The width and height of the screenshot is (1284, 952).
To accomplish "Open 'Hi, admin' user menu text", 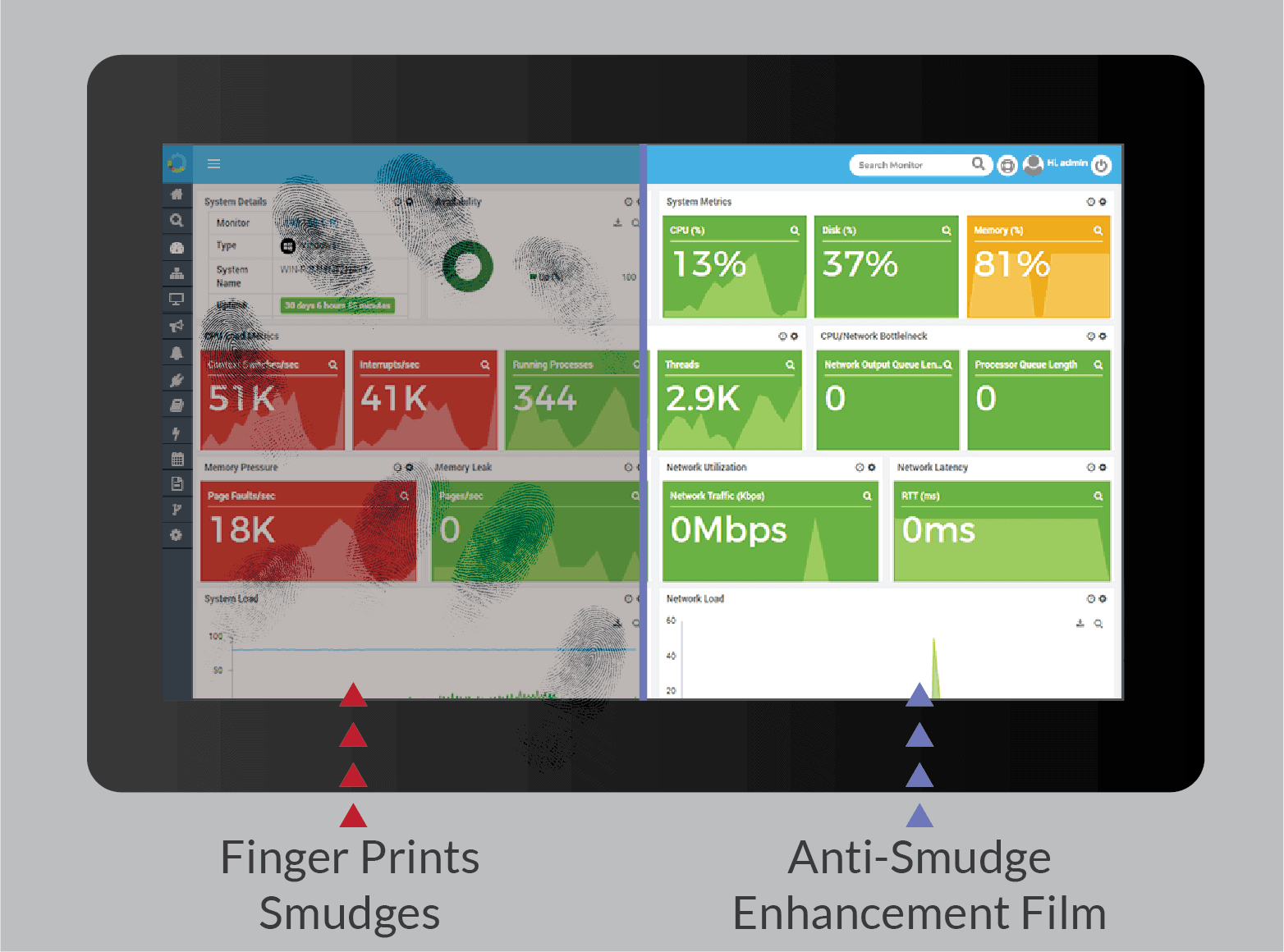I will tap(1066, 163).
